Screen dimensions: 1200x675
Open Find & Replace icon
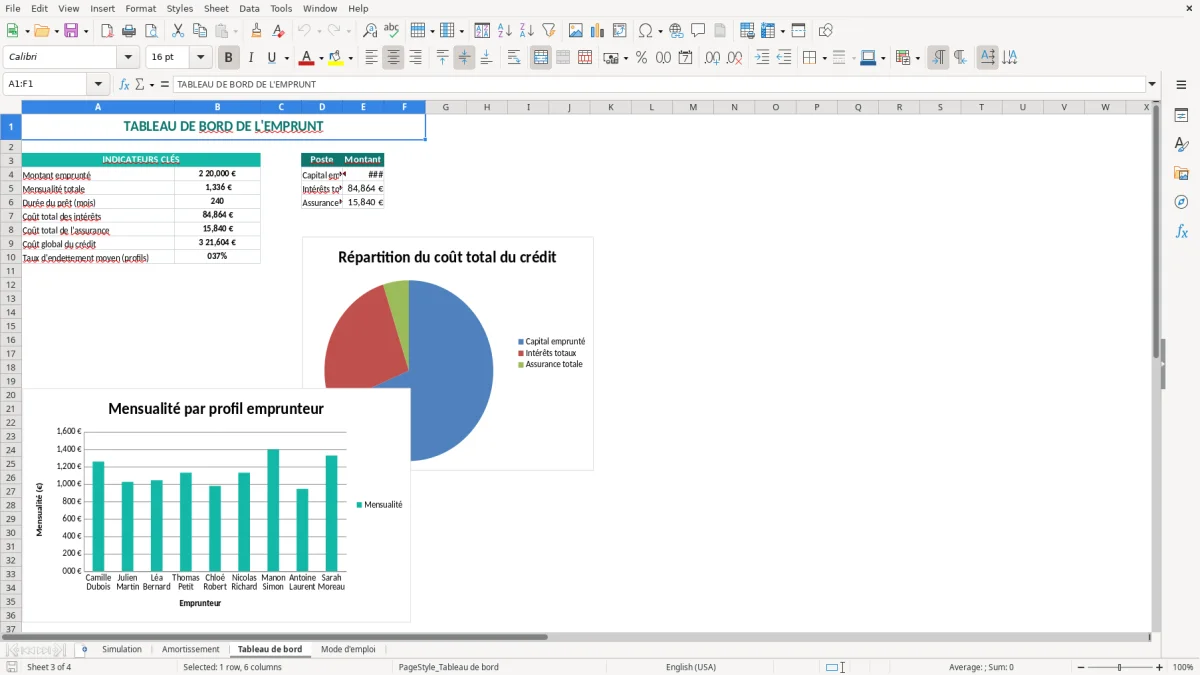370,31
